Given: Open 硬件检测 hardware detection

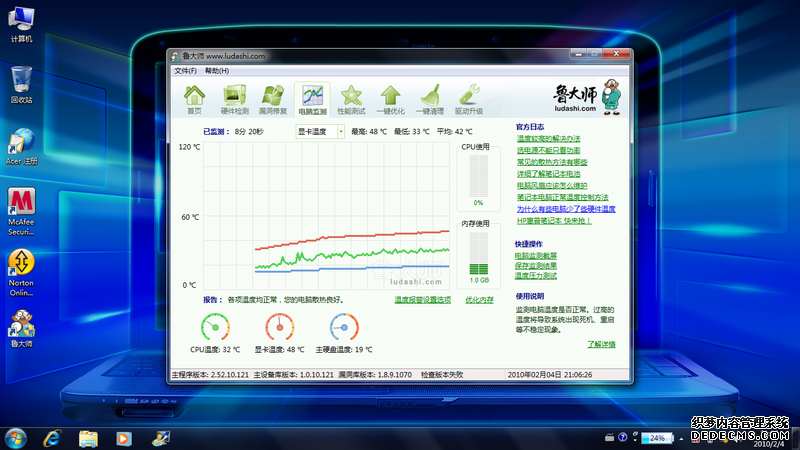Looking at the screenshot, I should click(x=234, y=99).
